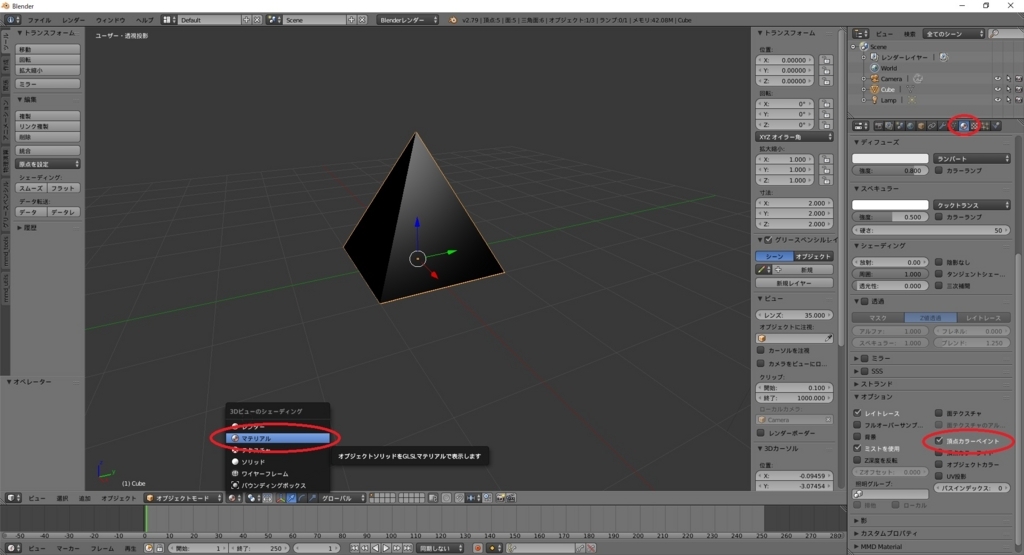Select the rotate manipulator icon
The width and height of the screenshot is (1024, 555).
click(x=302, y=498)
